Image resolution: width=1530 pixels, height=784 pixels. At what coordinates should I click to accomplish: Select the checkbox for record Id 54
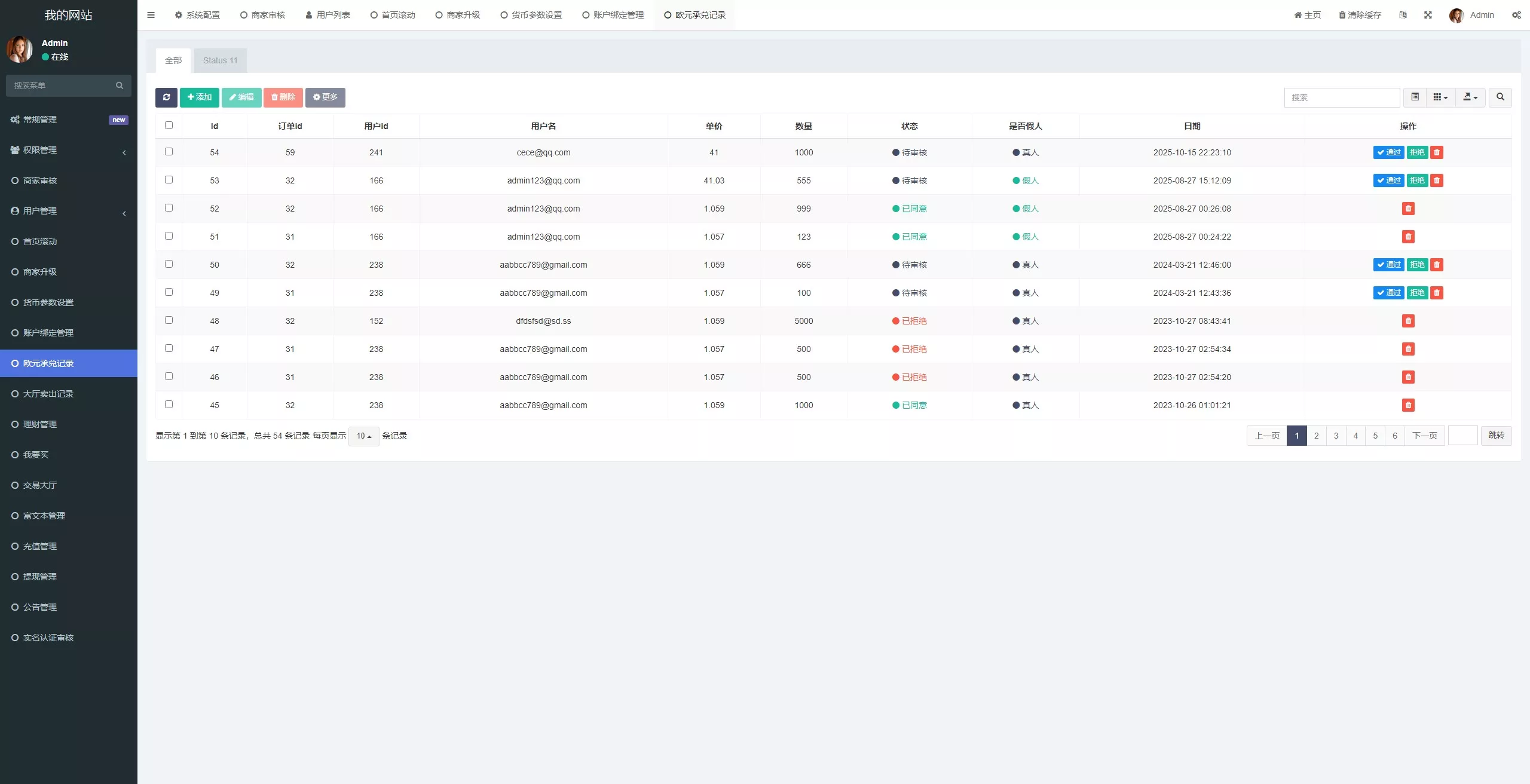pyautogui.click(x=169, y=152)
